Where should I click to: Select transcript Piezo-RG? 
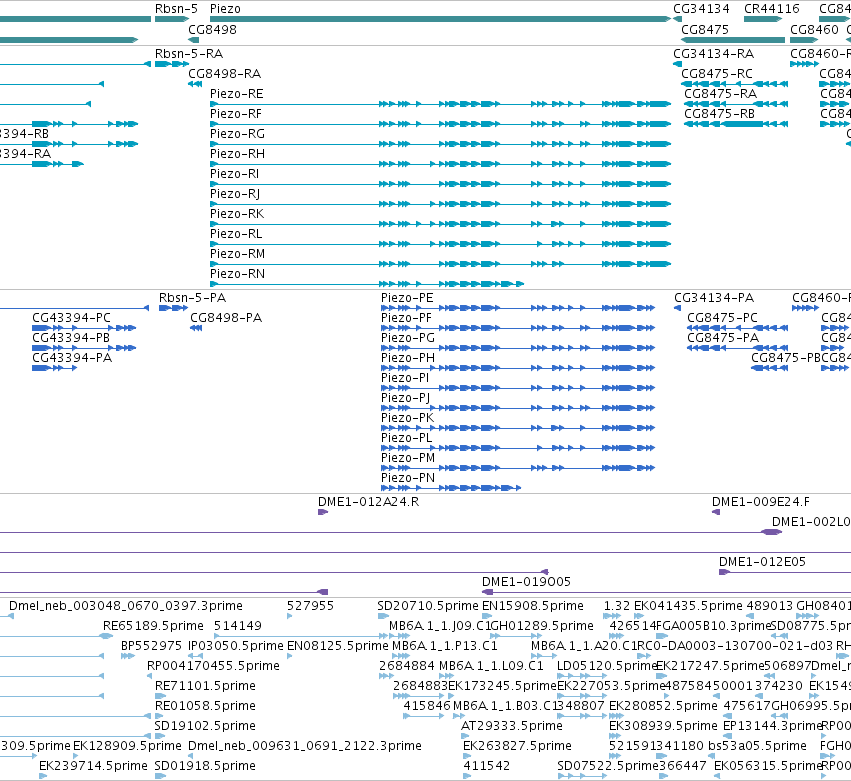click(x=237, y=134)
